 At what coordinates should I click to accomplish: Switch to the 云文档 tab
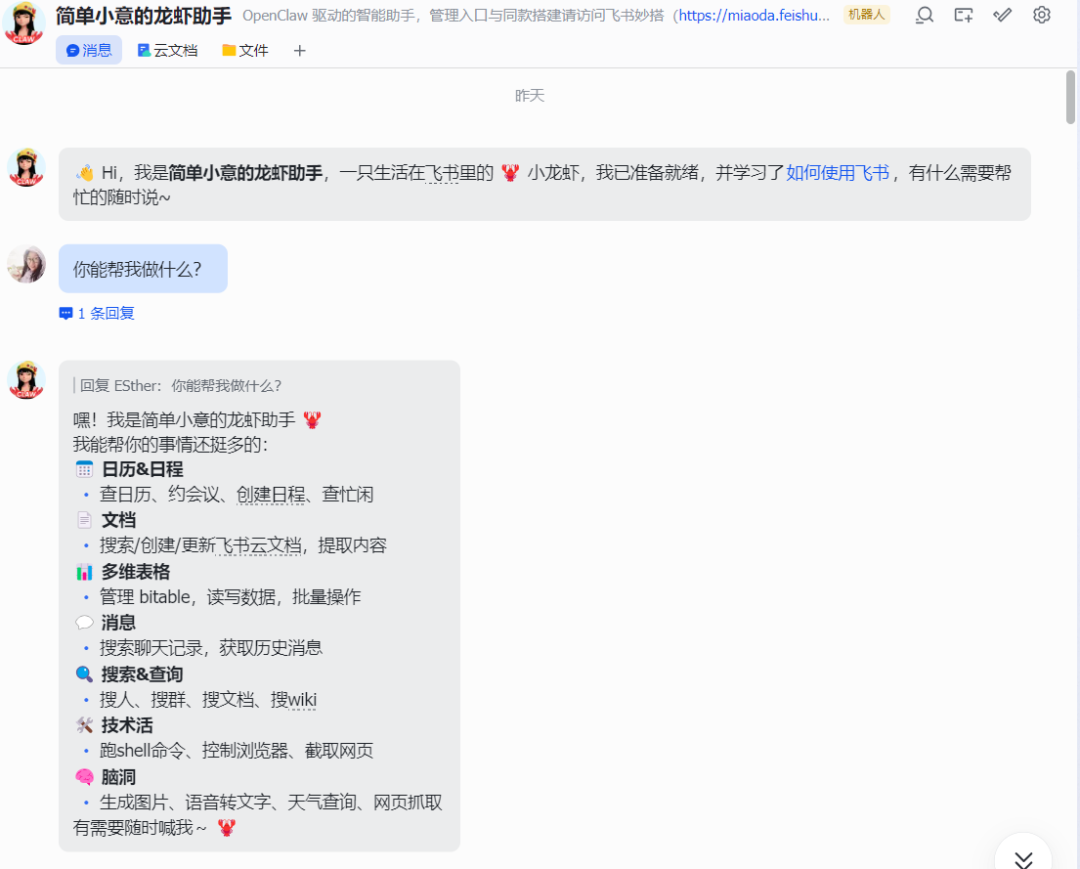[167, 50]
